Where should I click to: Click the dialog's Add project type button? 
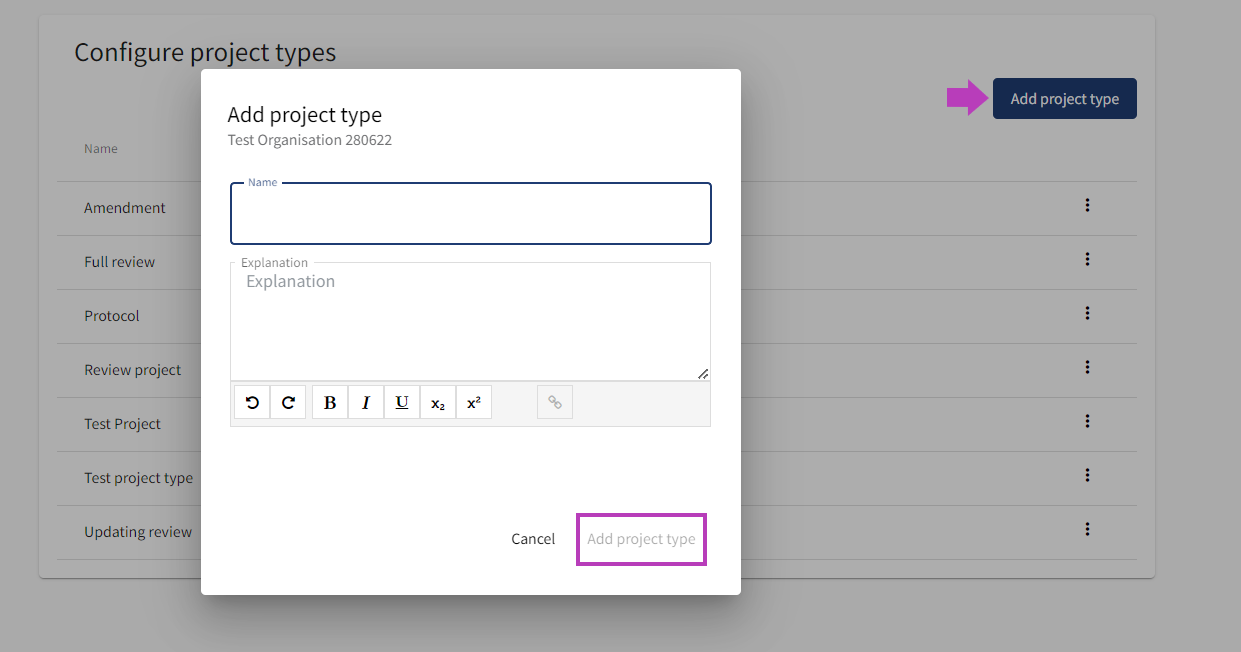[x=641, y=539]
